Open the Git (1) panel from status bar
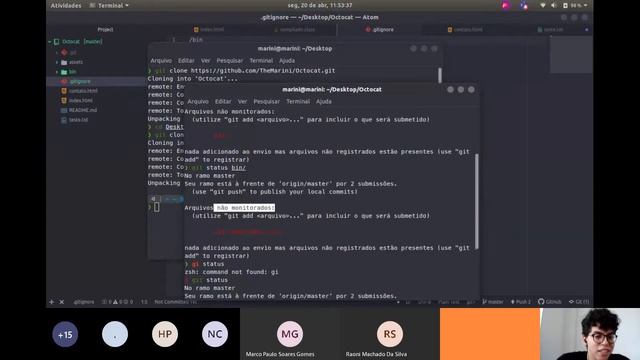The height and width of the screenshot is (360, 640). pos(579,302)
